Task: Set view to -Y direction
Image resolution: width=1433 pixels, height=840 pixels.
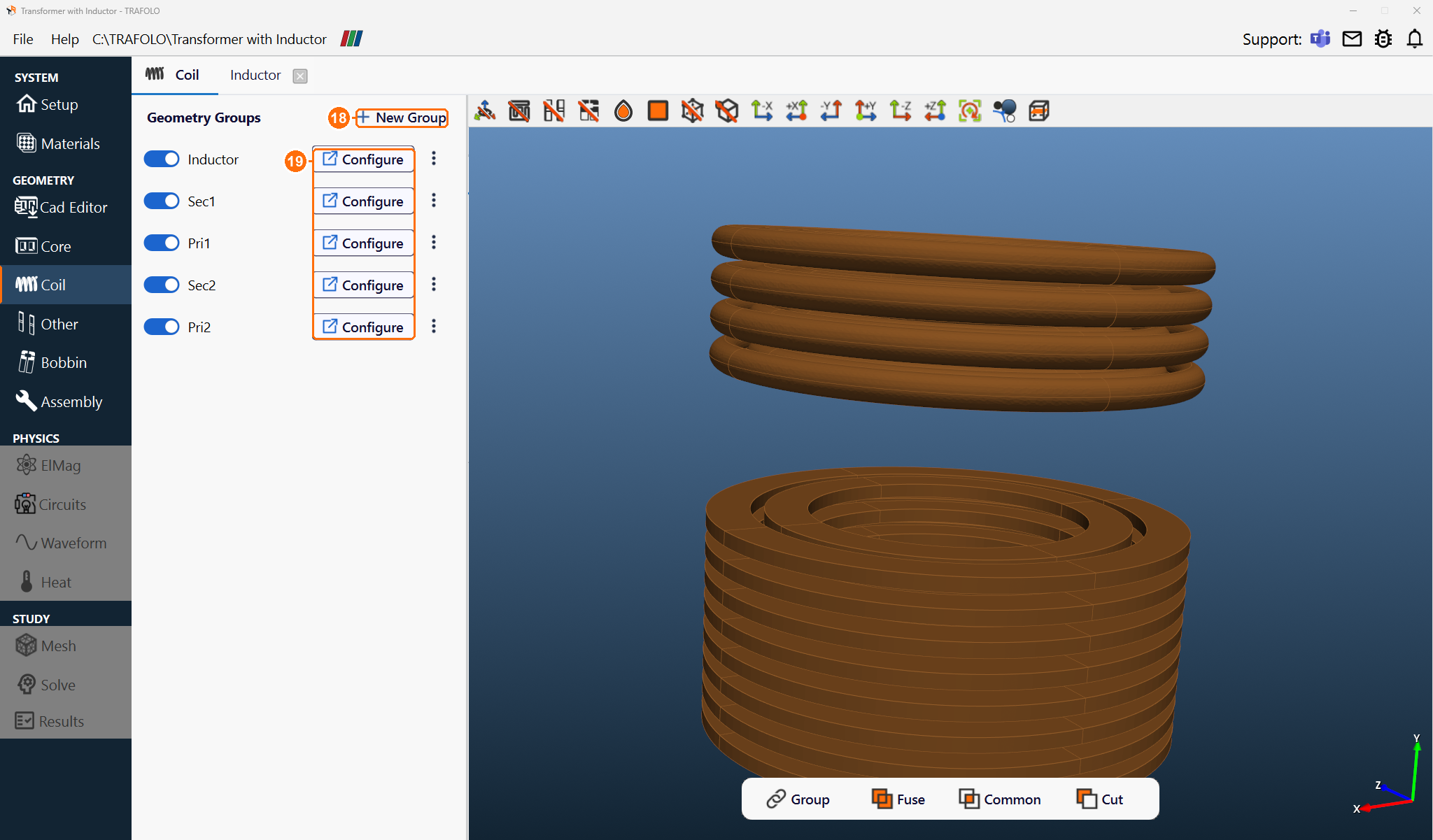Action: [831, 111]
